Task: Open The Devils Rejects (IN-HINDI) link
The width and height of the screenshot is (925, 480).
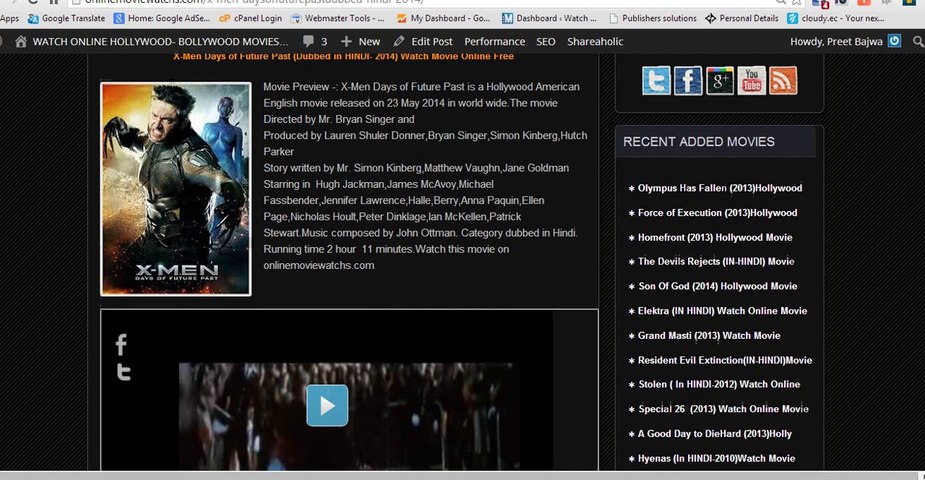Action: click(x=716, y=262)
